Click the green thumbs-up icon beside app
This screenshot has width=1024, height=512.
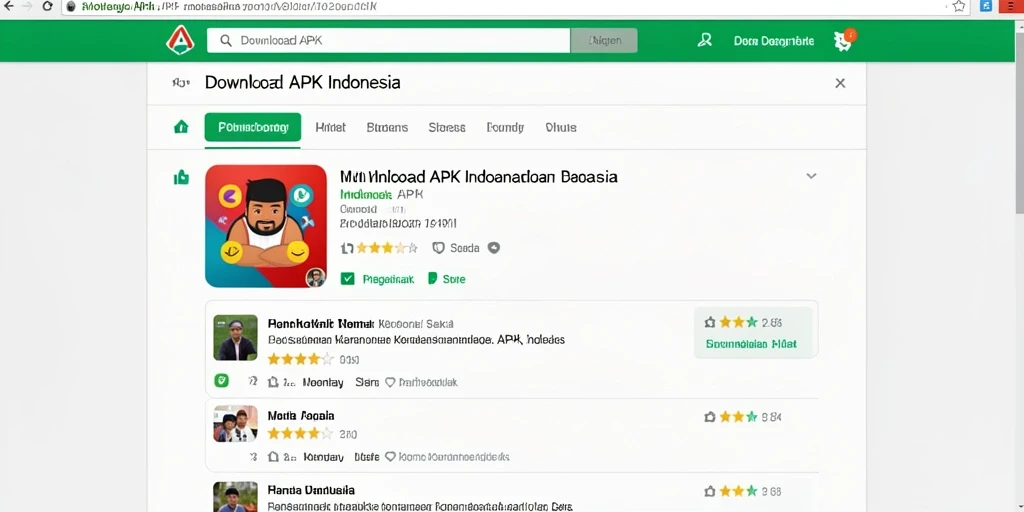tap(181, 177)
